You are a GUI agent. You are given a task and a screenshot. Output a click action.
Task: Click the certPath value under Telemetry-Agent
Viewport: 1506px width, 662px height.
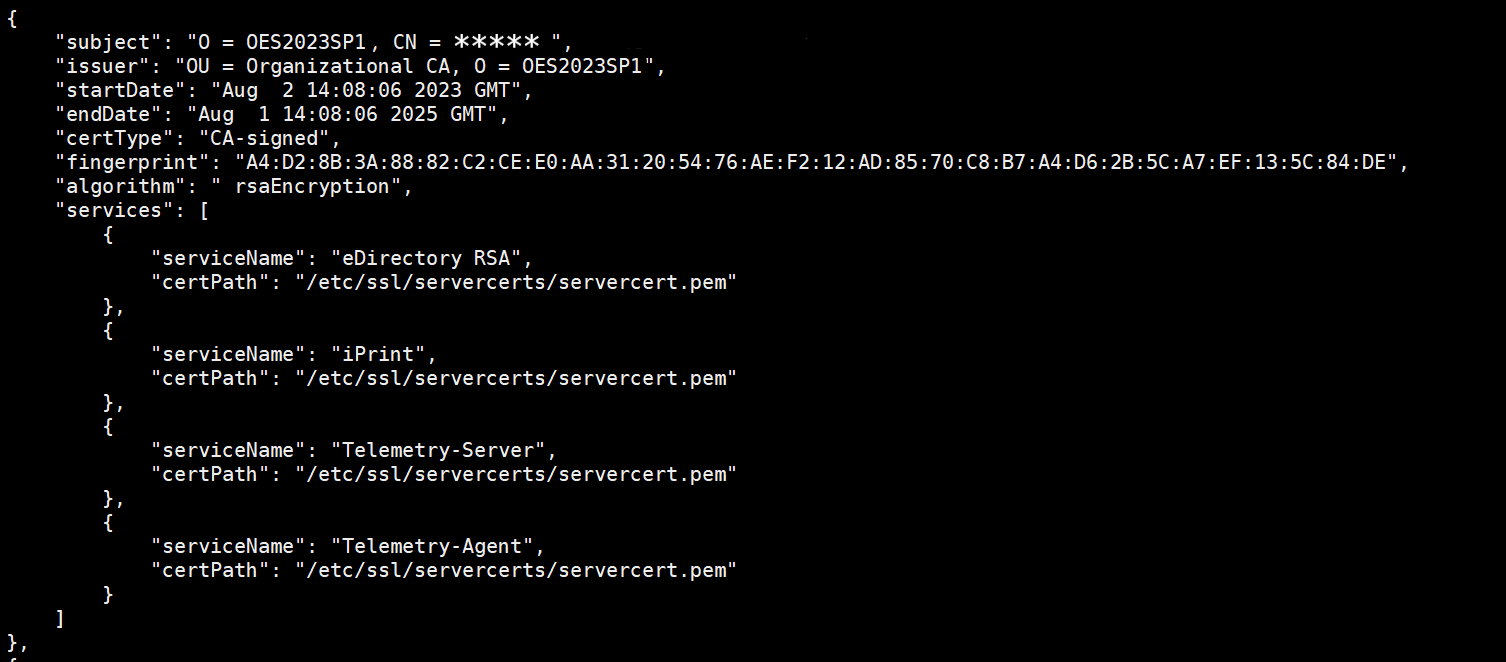click(x=515, y=570)
